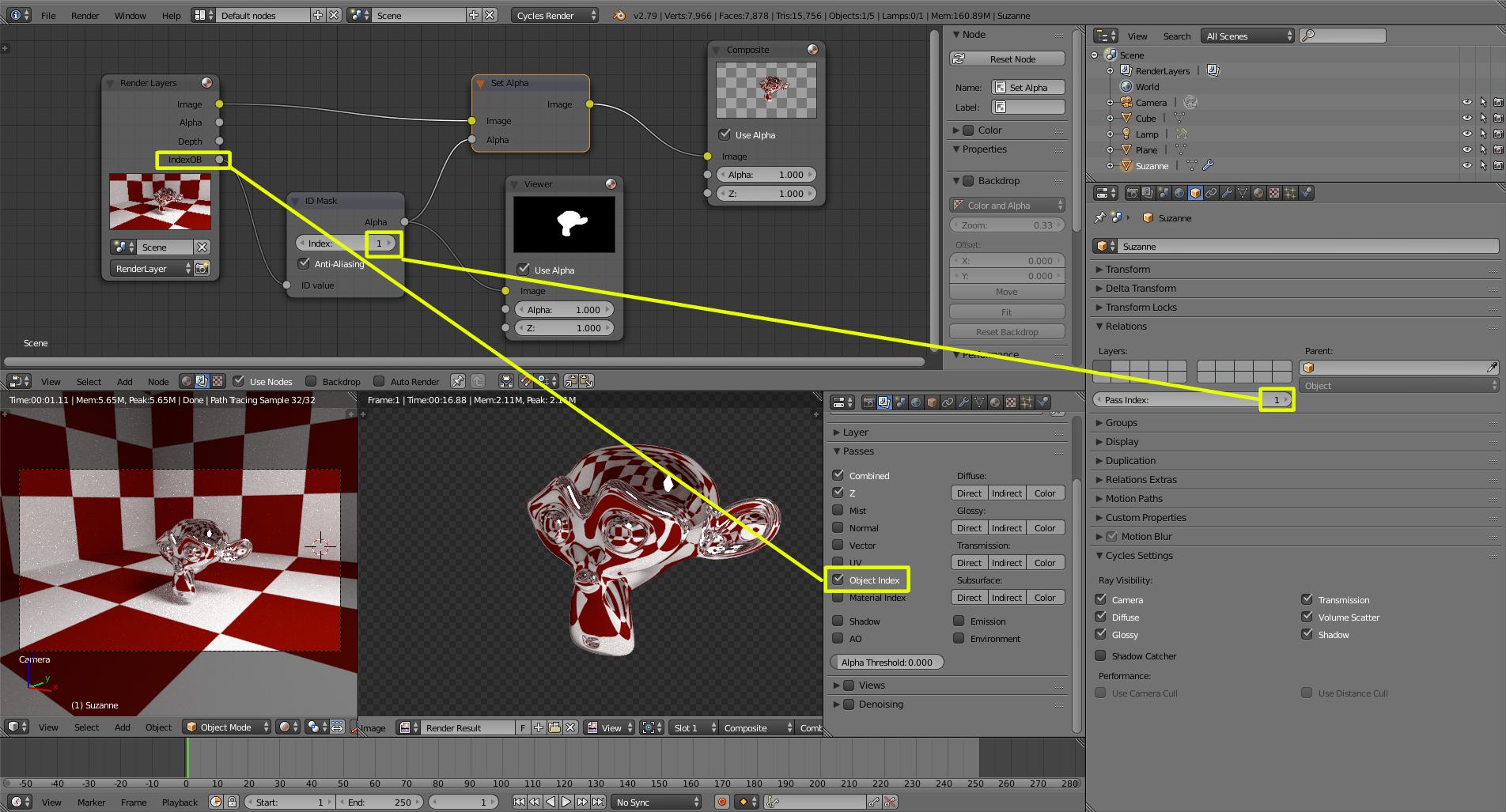Expand the Delta Transform panel
Image resolution: width=1506 pixels, height=812 pixels.
click(1141, 288)
